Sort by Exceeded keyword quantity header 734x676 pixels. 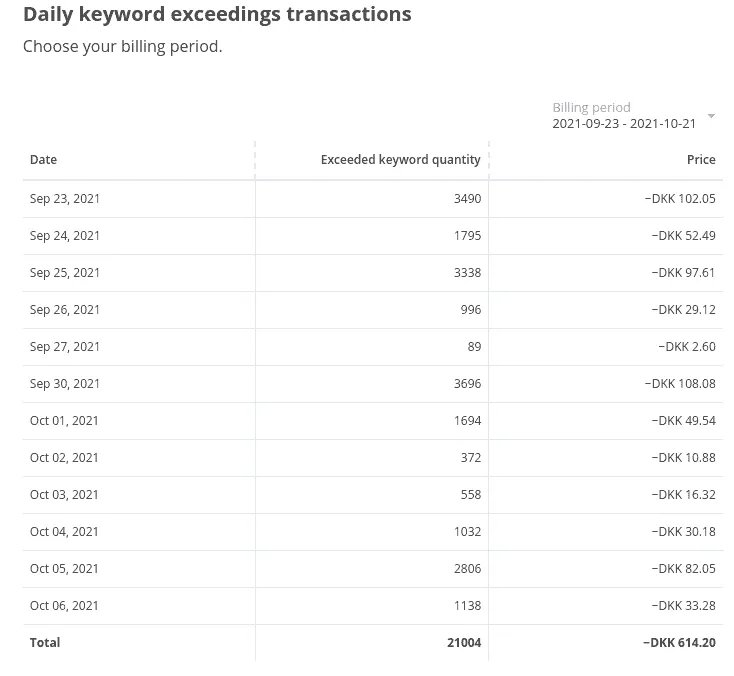coord(400,160)
